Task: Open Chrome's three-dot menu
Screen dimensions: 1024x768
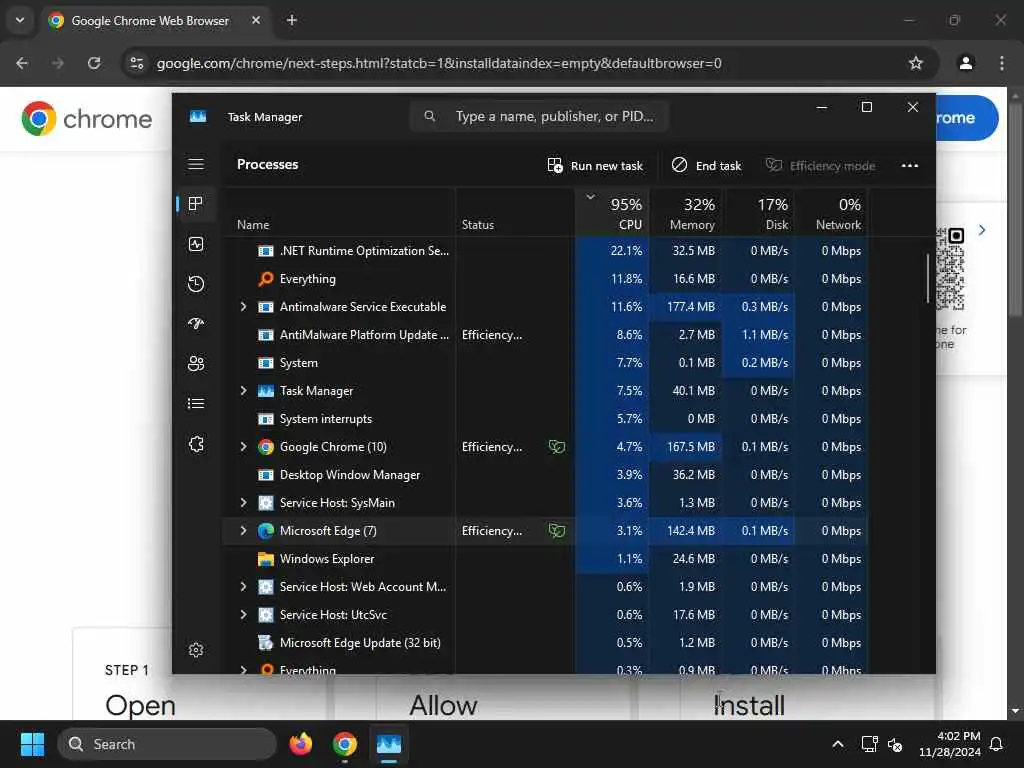Action: [1002, 63]
